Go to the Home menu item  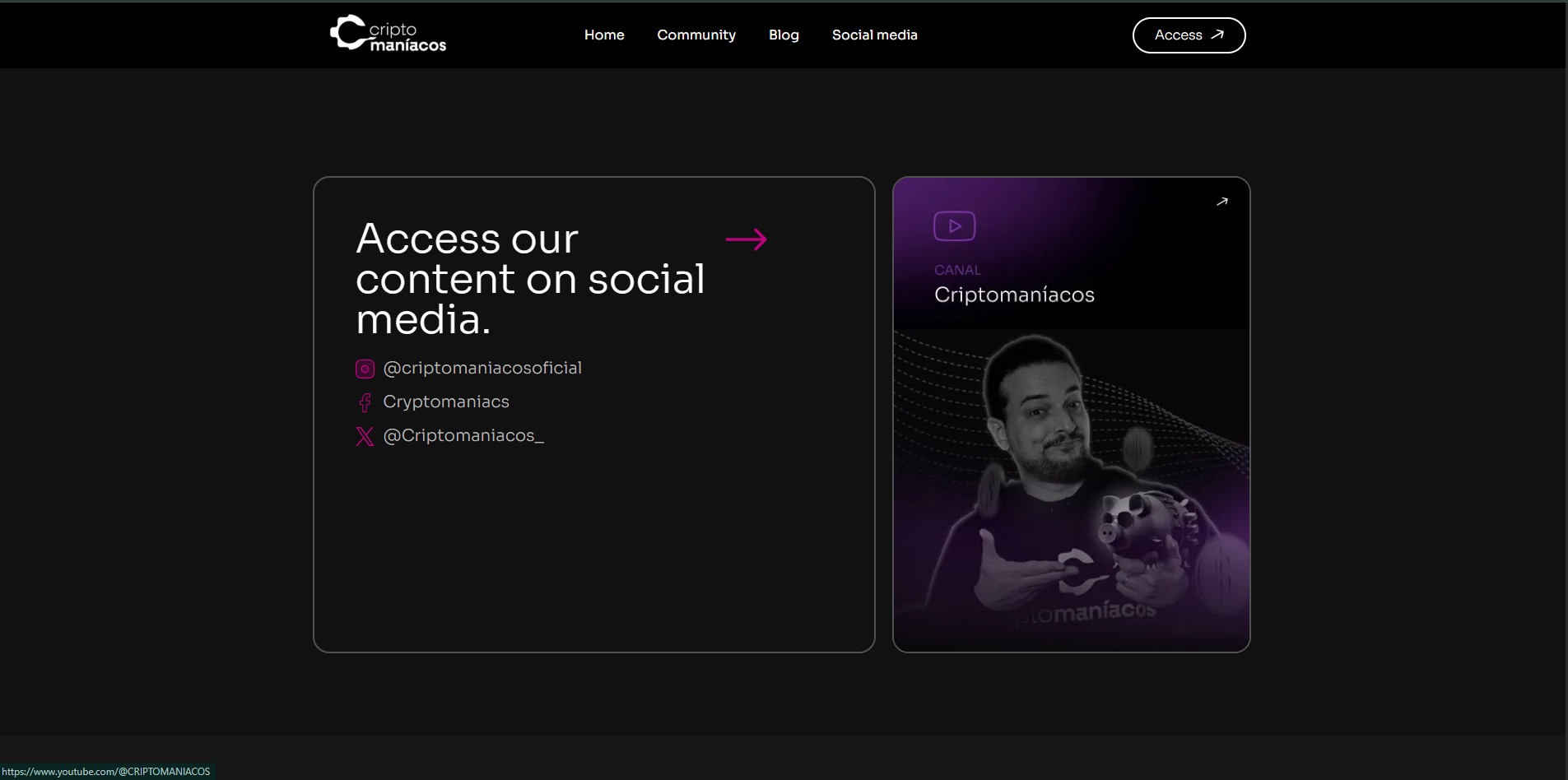point(604,35)
